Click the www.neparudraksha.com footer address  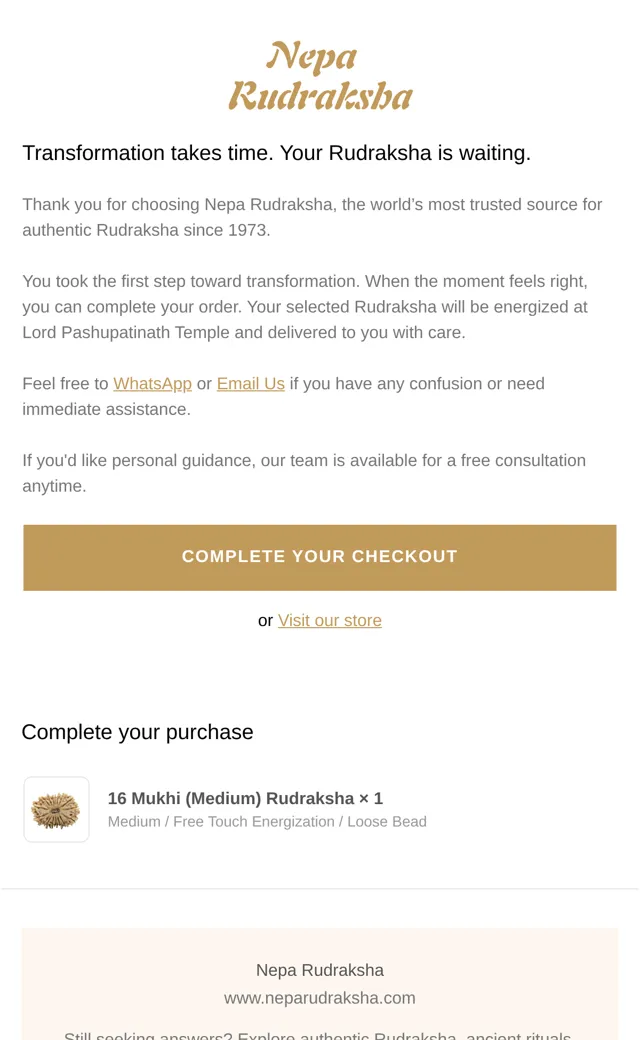pyautogui.click(x=320, y=998)
